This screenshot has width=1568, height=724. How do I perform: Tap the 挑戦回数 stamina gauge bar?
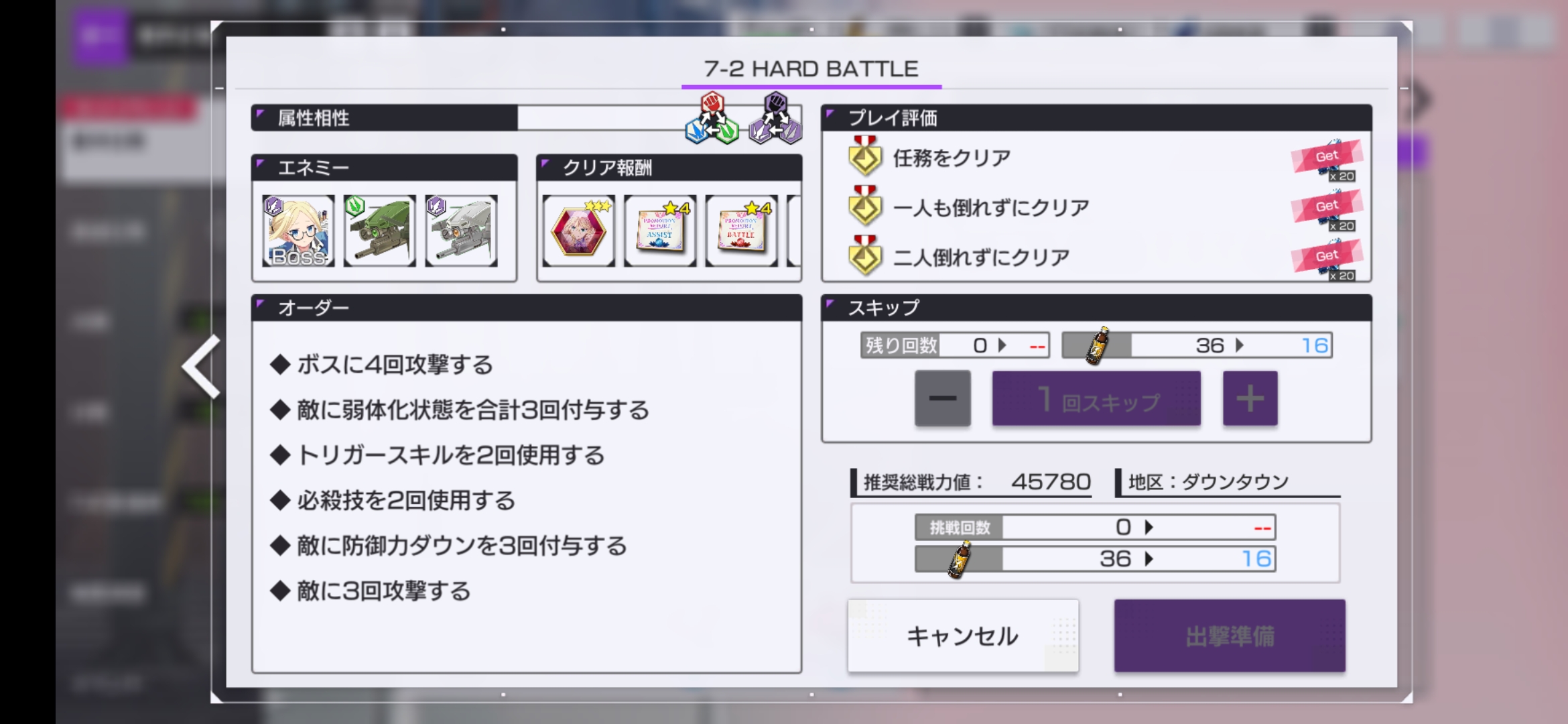[1096, 559]
